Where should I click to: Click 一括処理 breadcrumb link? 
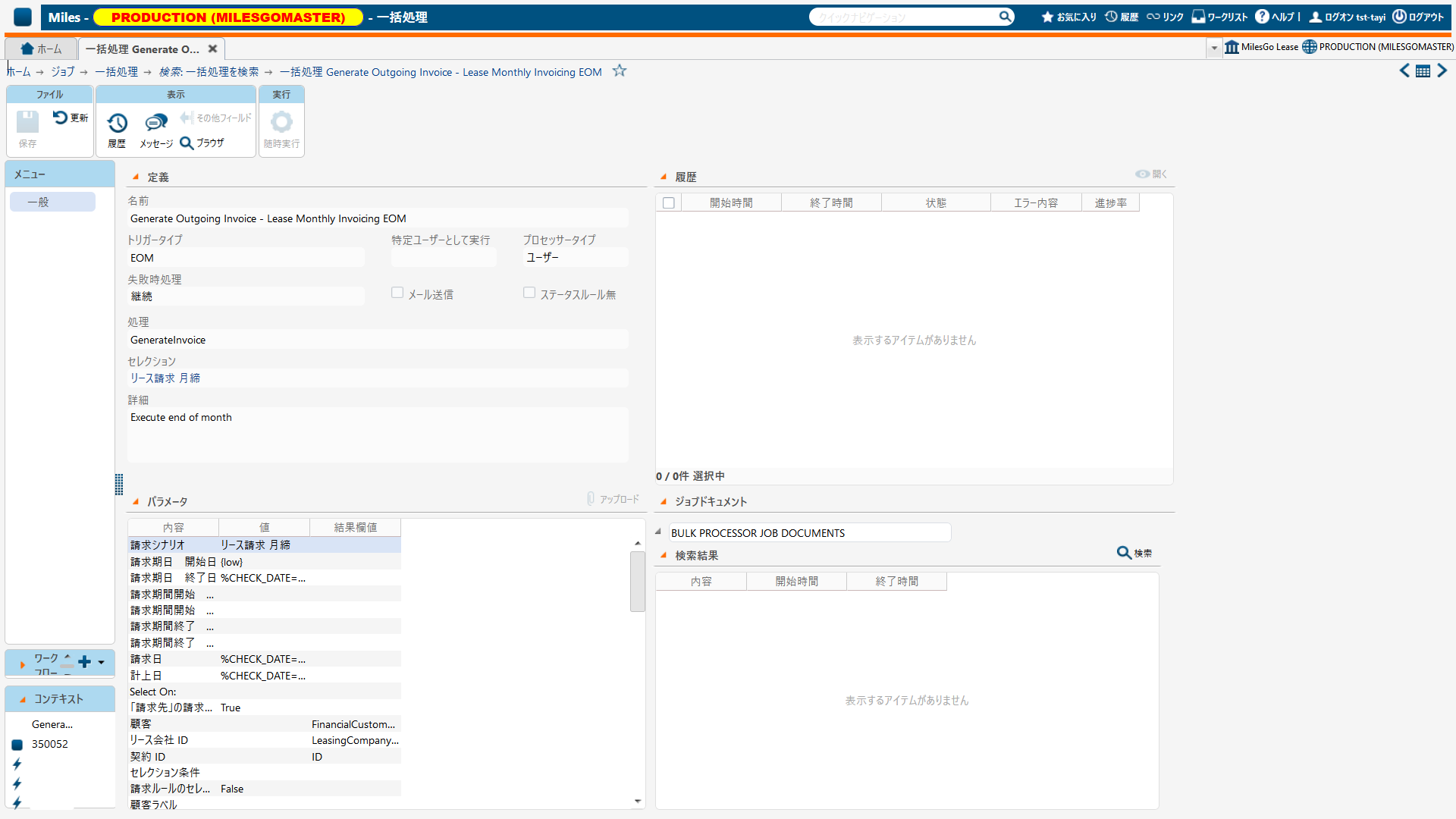click(116, 72)
